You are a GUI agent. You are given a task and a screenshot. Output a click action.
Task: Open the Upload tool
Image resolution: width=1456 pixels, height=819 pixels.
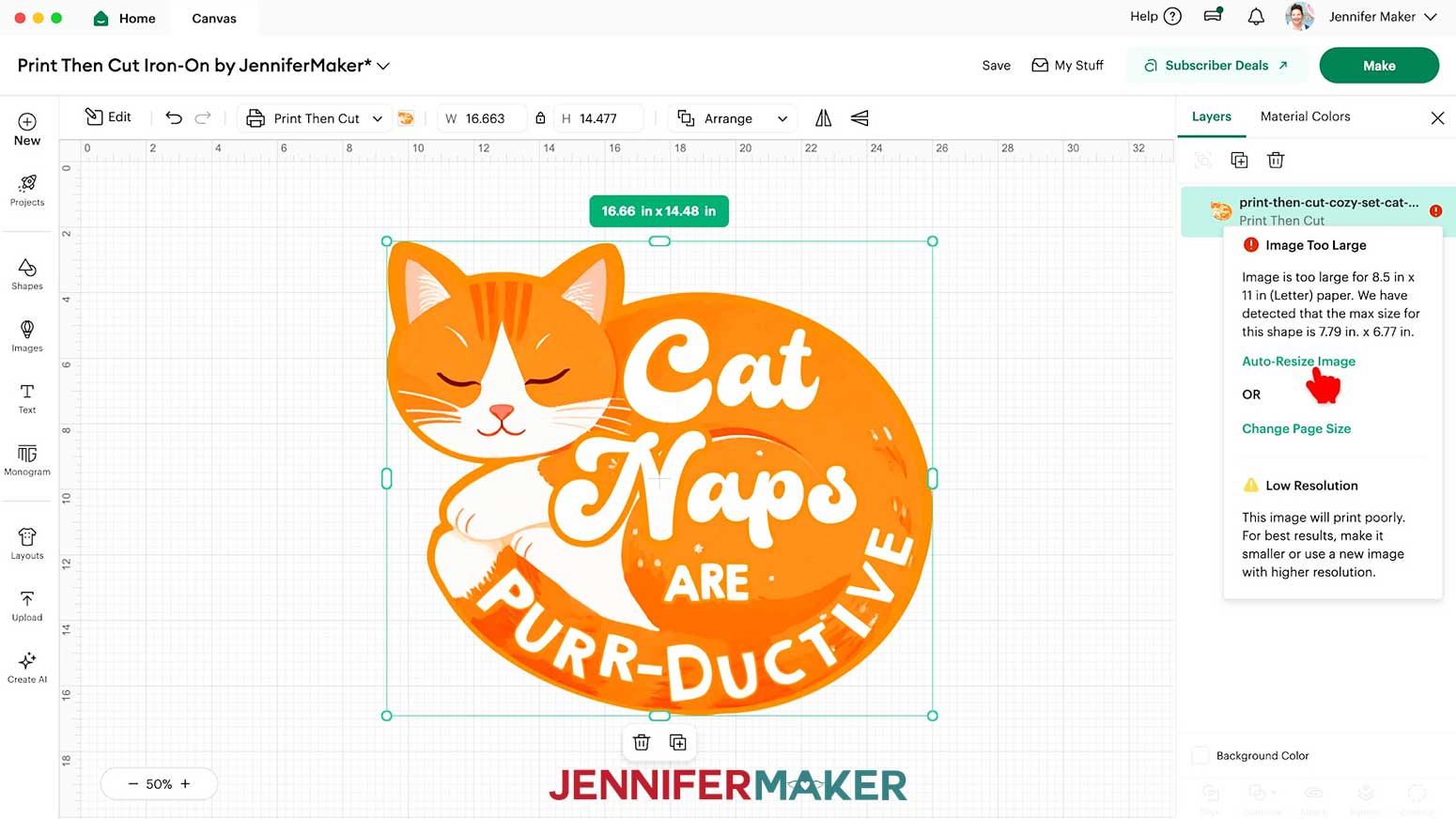point(27,606)
